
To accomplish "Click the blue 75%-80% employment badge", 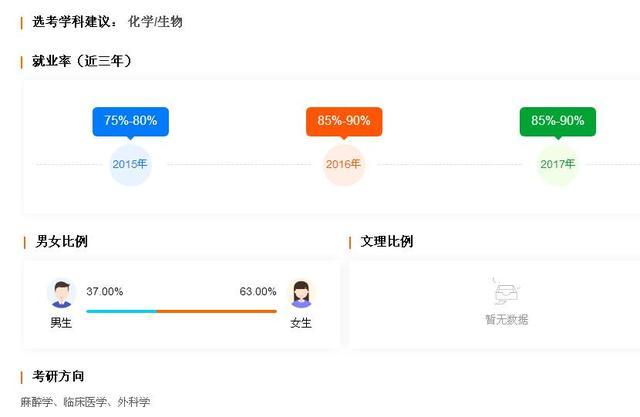I will coord(130,121).
